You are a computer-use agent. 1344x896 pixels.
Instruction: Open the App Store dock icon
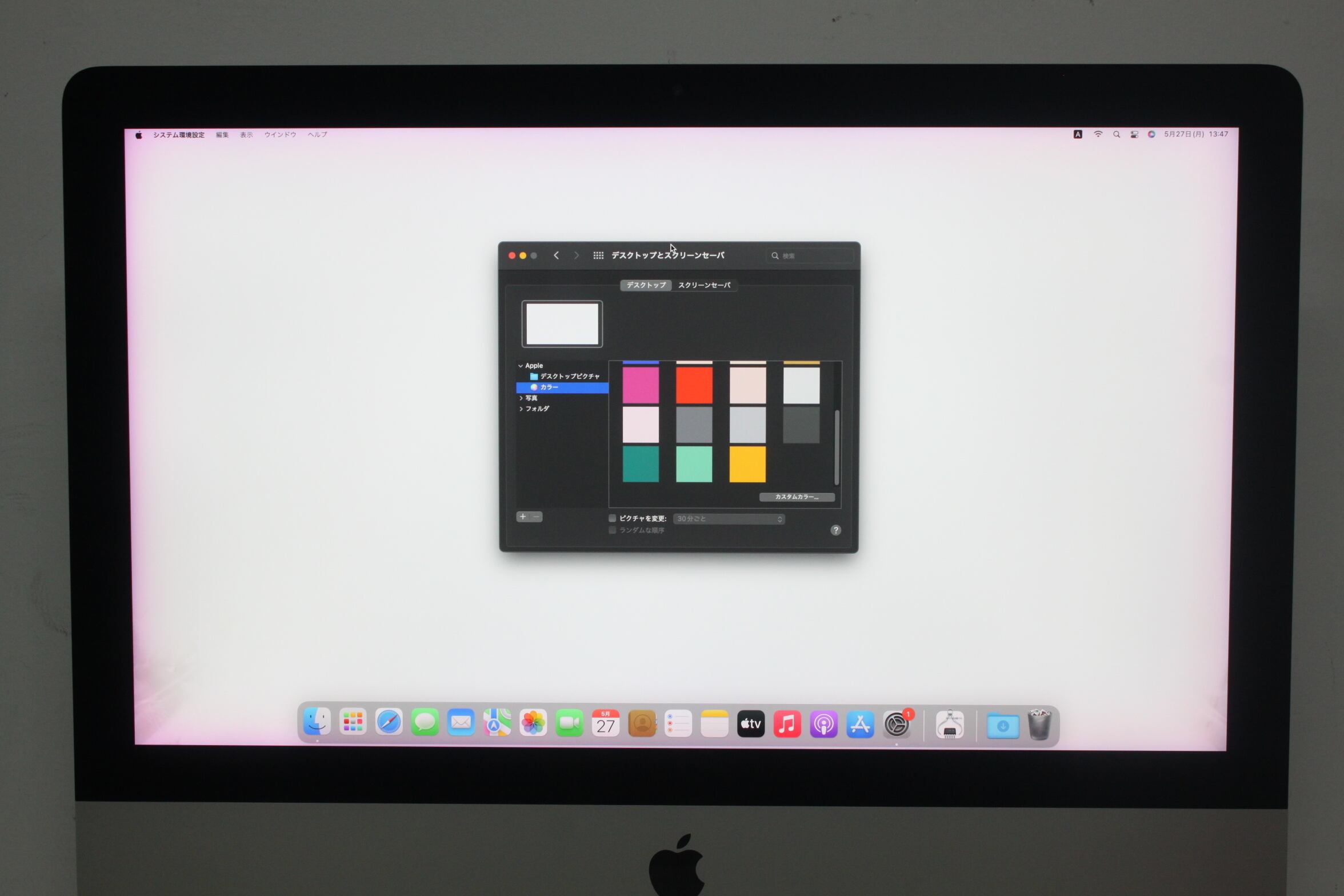[859, 725]
